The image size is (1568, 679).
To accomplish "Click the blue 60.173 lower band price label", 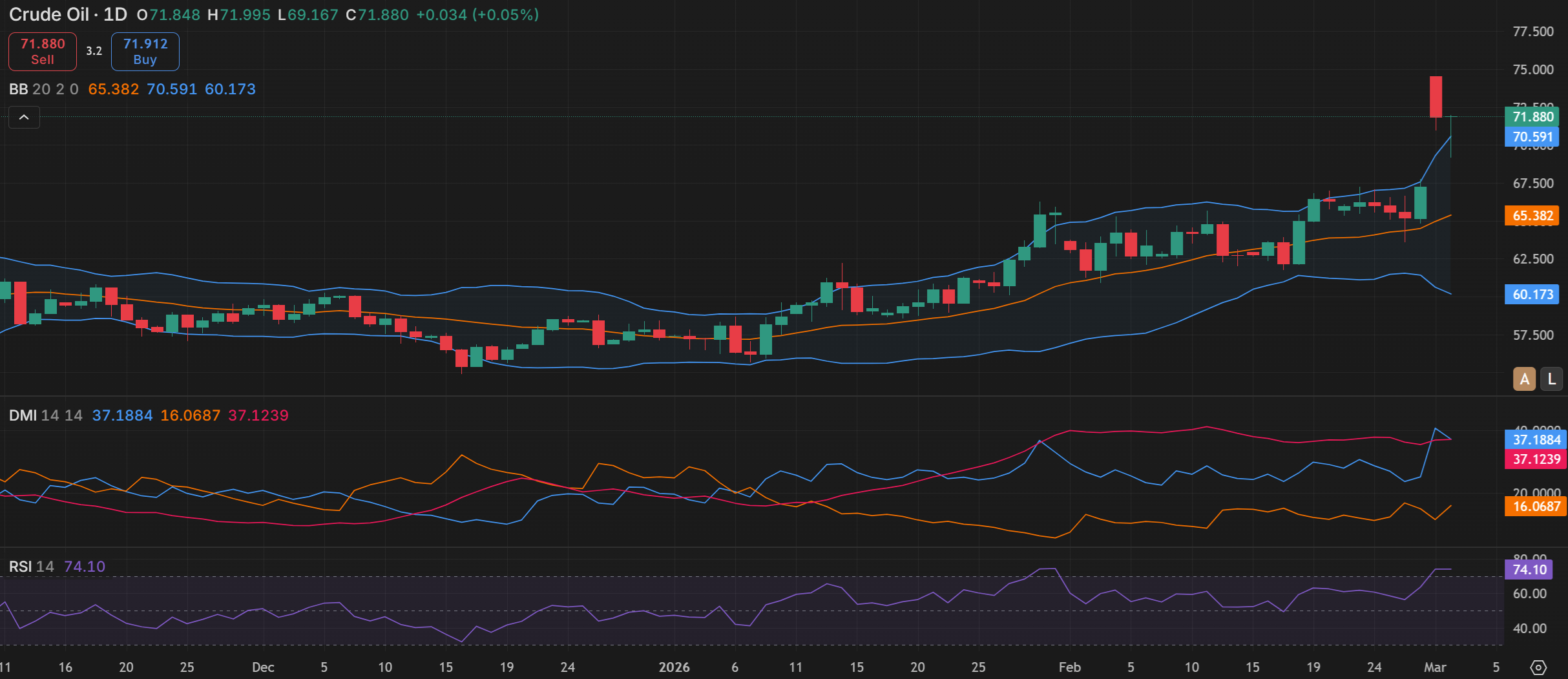I will pos(1532,295).
